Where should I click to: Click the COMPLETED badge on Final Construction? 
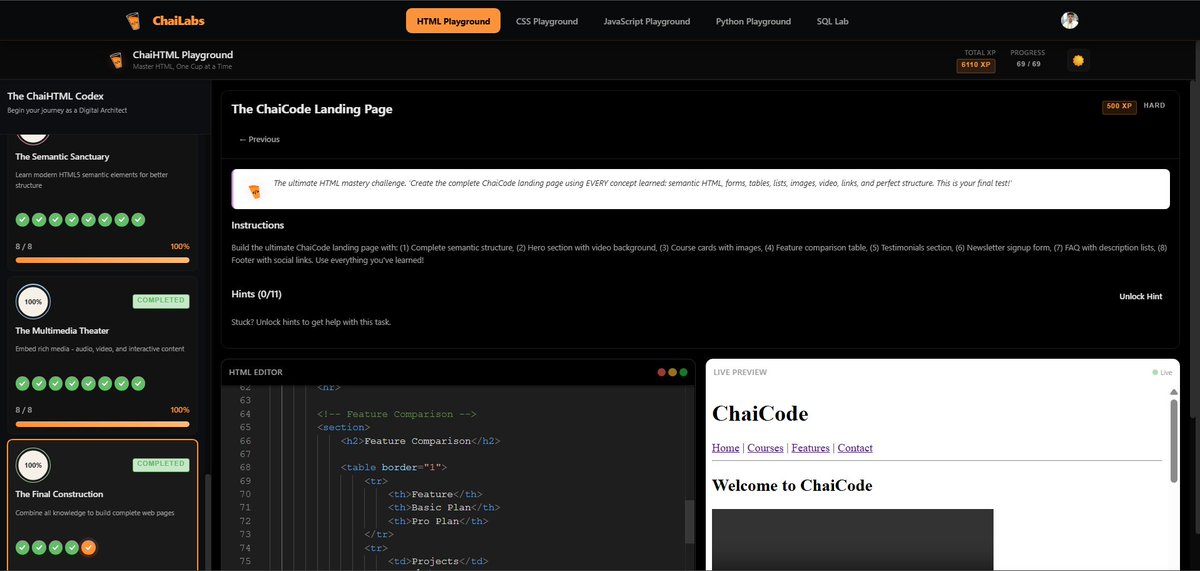coord(160,464)
